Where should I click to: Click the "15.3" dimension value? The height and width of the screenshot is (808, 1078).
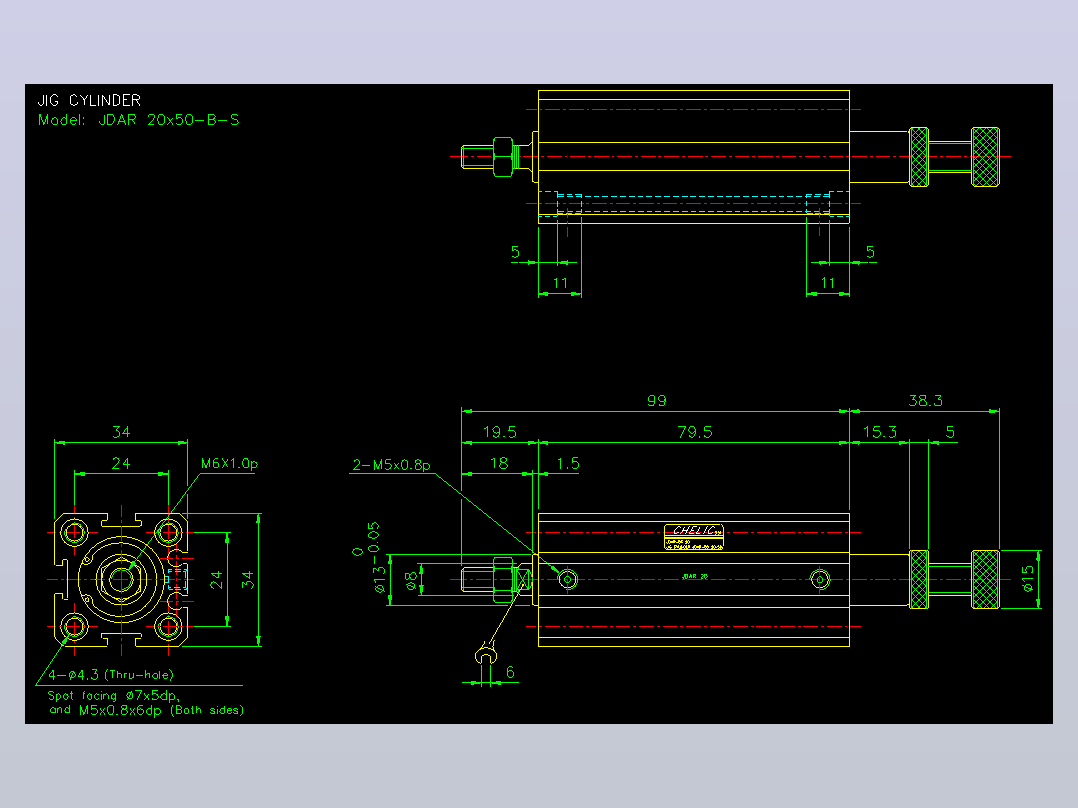880,432
